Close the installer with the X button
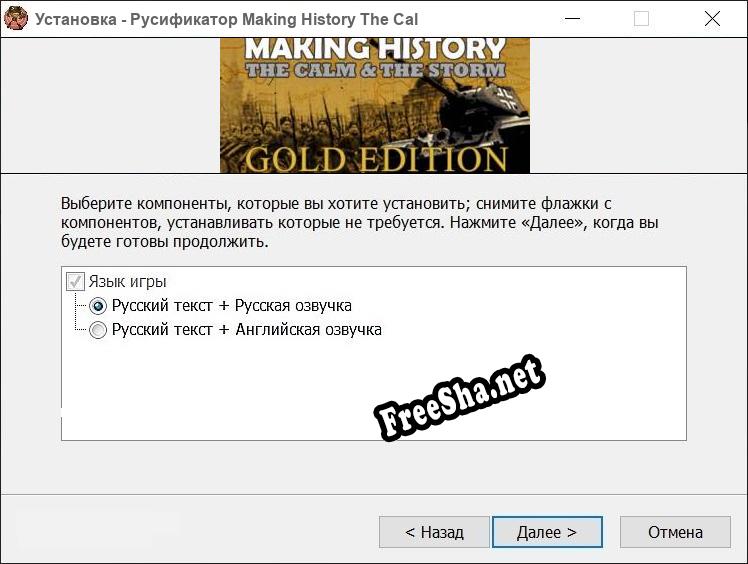Image resolution: width=748 pixels, height=564 pixels. [x=712, y=19]
